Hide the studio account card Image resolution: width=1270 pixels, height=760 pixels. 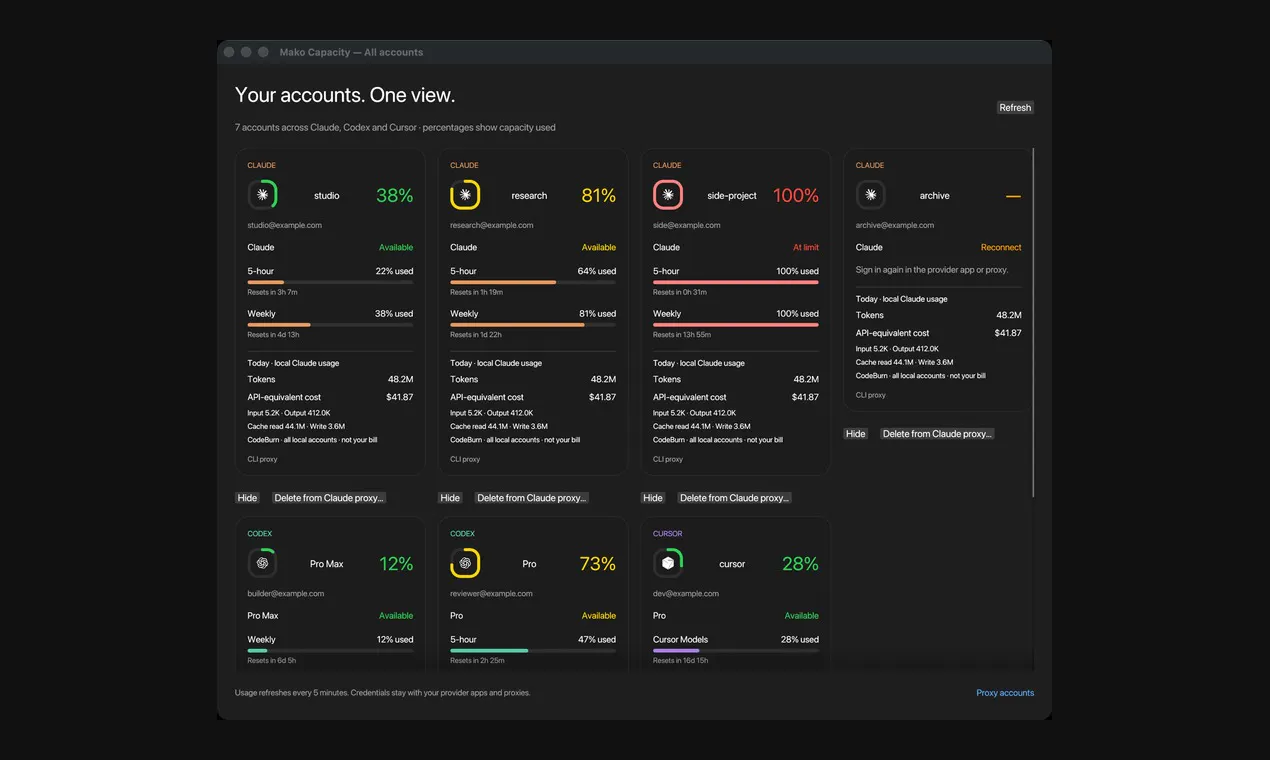[x=247, y=498]
